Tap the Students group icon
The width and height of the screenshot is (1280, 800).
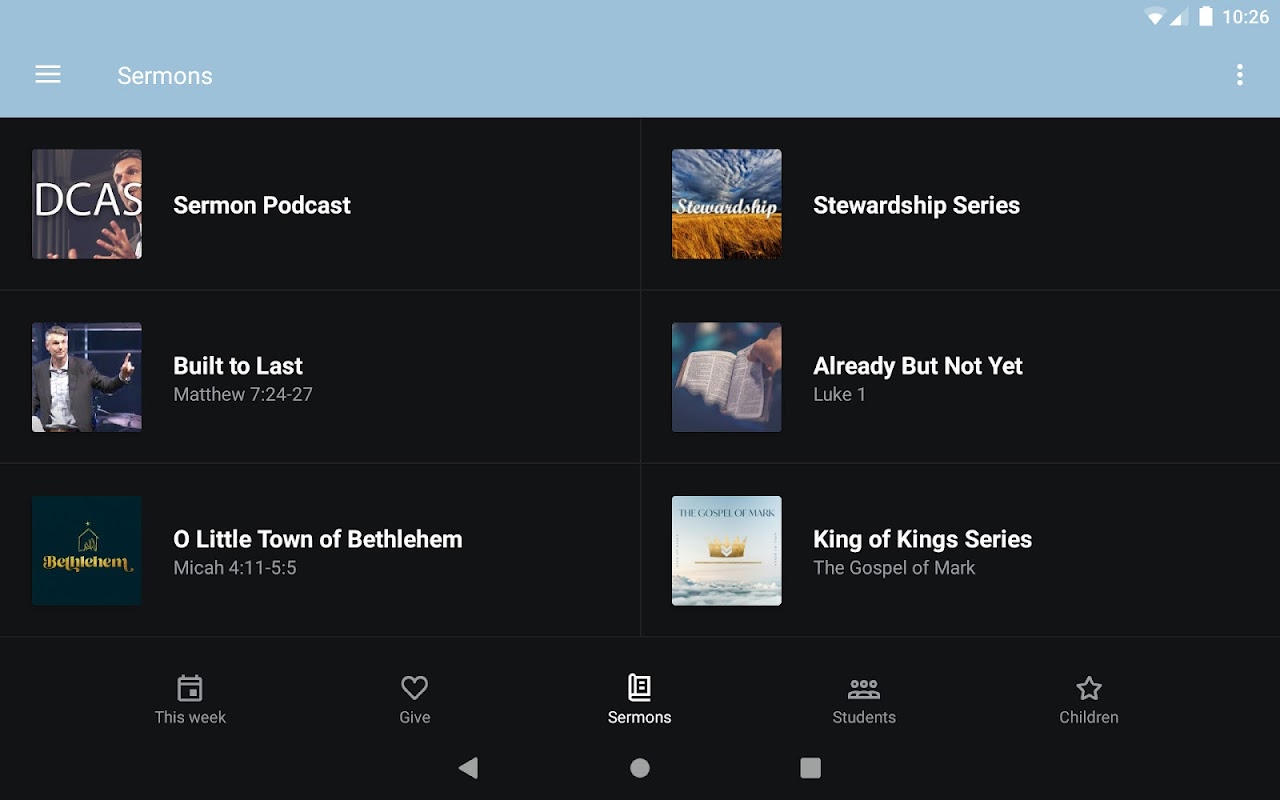(x=864, y=688)
